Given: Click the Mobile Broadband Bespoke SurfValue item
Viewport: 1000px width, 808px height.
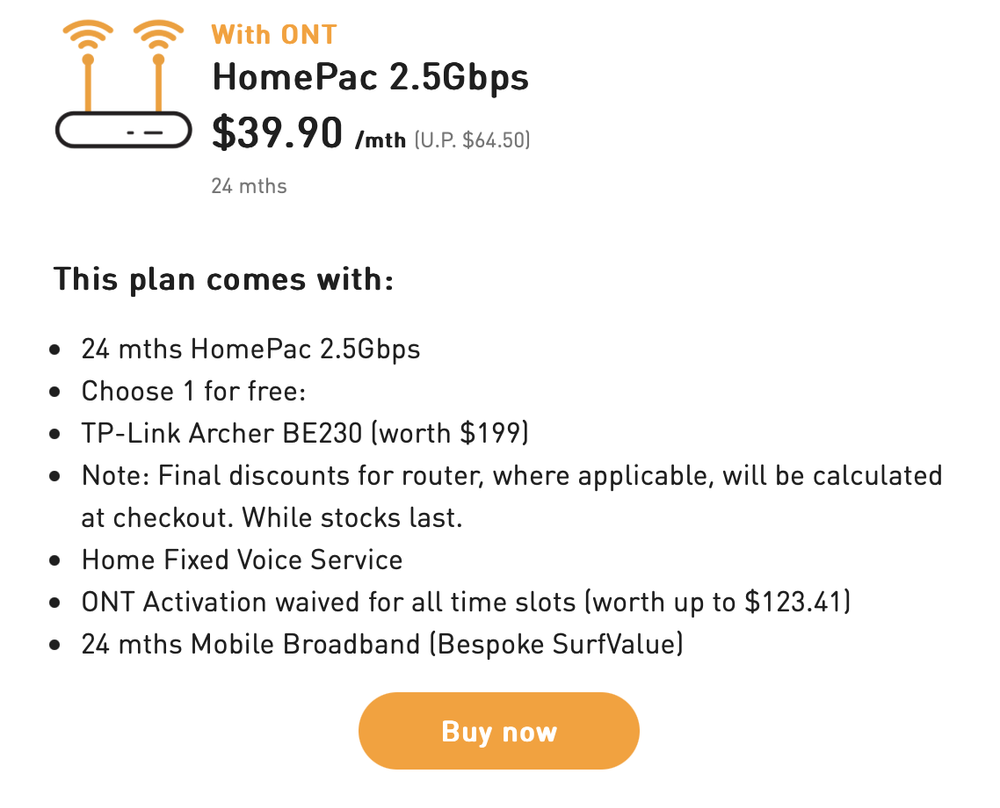Looking at the screenshot, I should click(x=382, y=643).
